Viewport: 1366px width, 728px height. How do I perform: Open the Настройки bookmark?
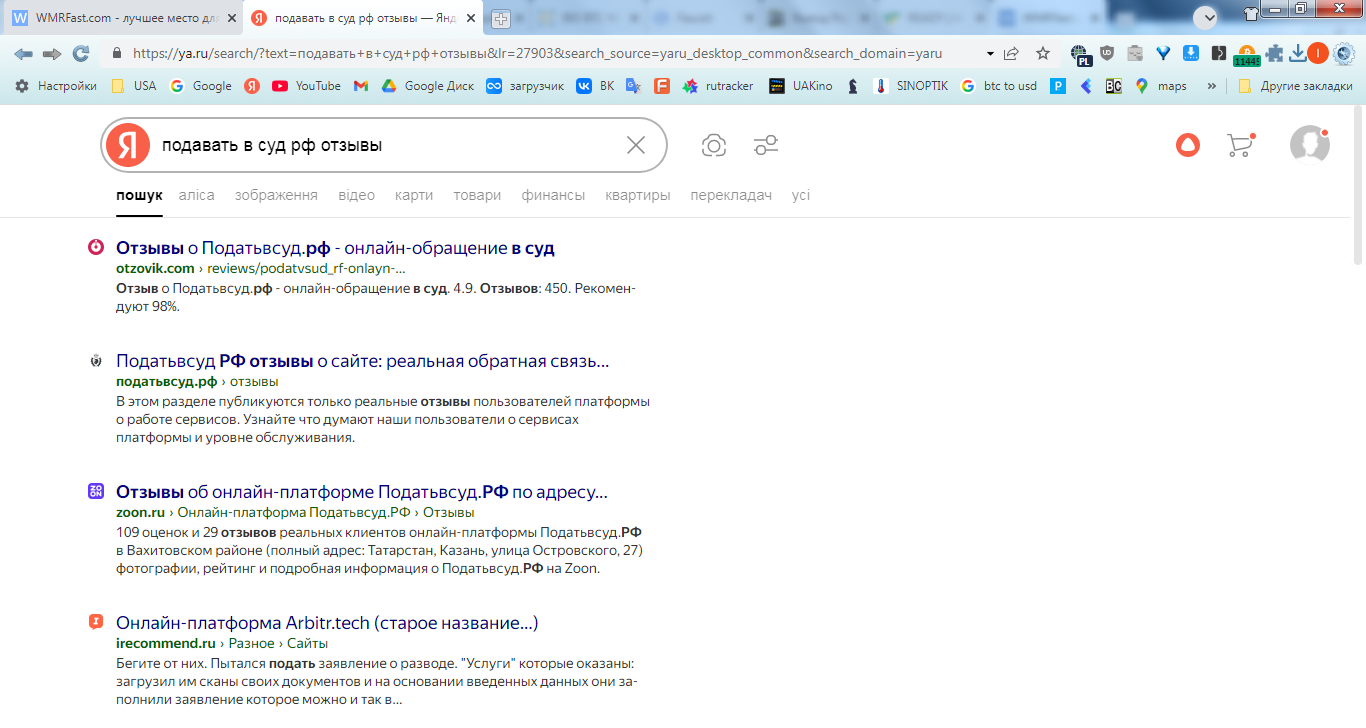pos(56,86)
